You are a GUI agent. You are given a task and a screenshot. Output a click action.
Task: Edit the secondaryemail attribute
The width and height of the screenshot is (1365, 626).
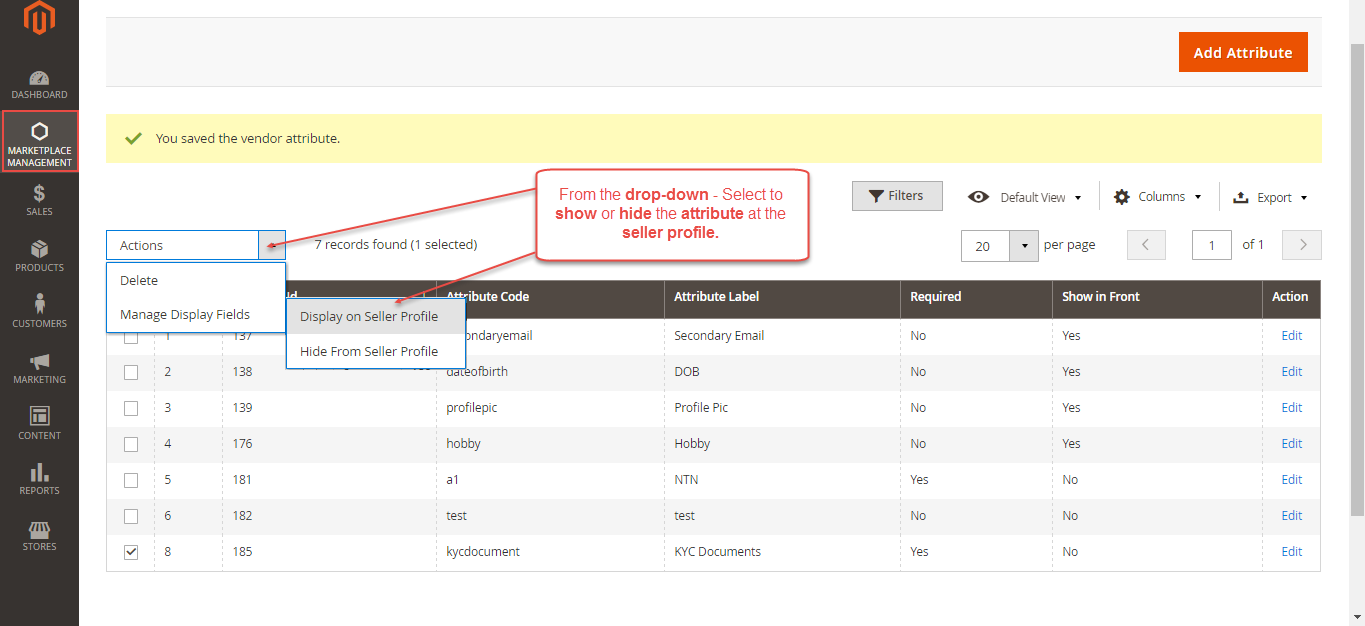[x=1292, y=336]
